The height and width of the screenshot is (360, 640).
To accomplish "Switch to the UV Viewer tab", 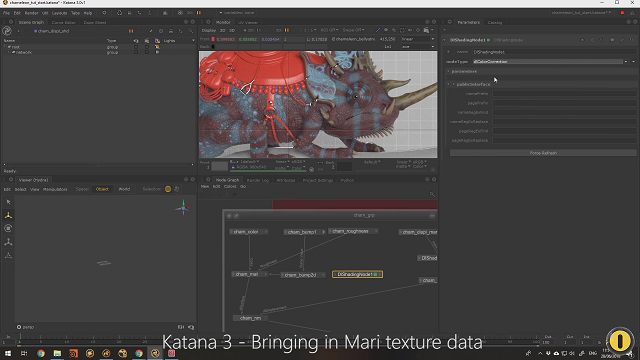I will click(248, 22).
